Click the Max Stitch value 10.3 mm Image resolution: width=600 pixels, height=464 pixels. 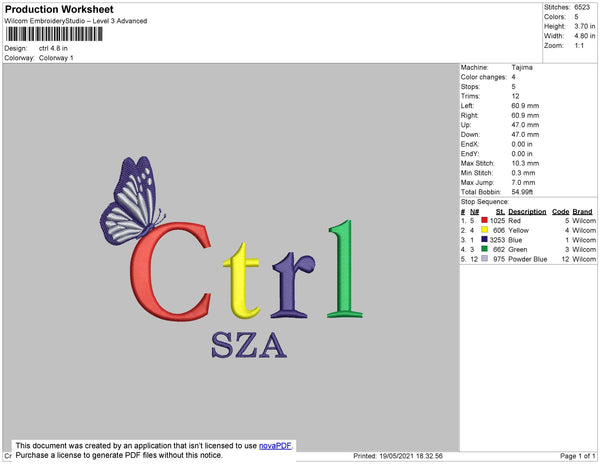pos(525,163)
